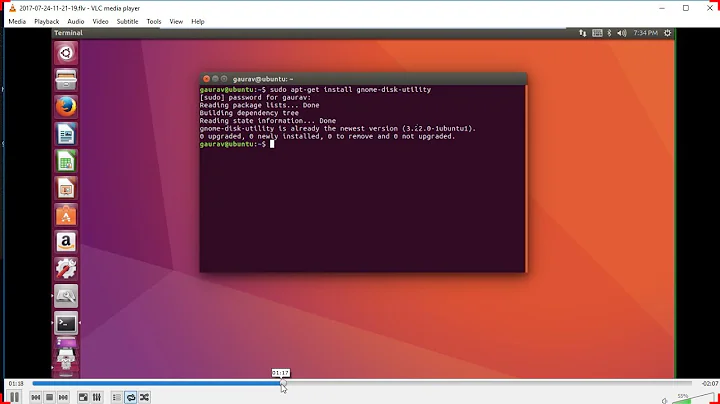Open LibreOffice Calc launcher icon
The image size is (720, 404).
pos(66,161)
